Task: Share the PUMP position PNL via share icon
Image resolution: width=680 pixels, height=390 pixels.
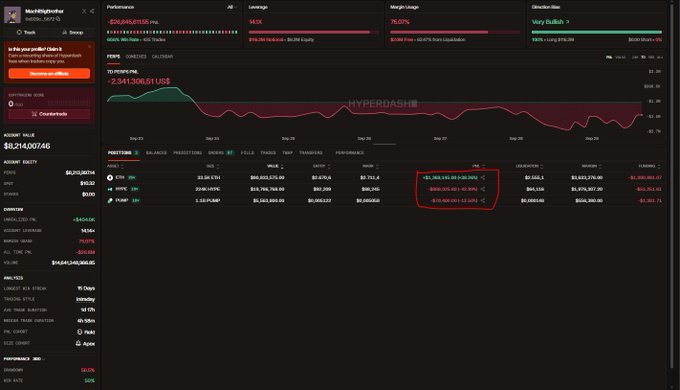Action: pyautogui.click(x=483, y=200)
